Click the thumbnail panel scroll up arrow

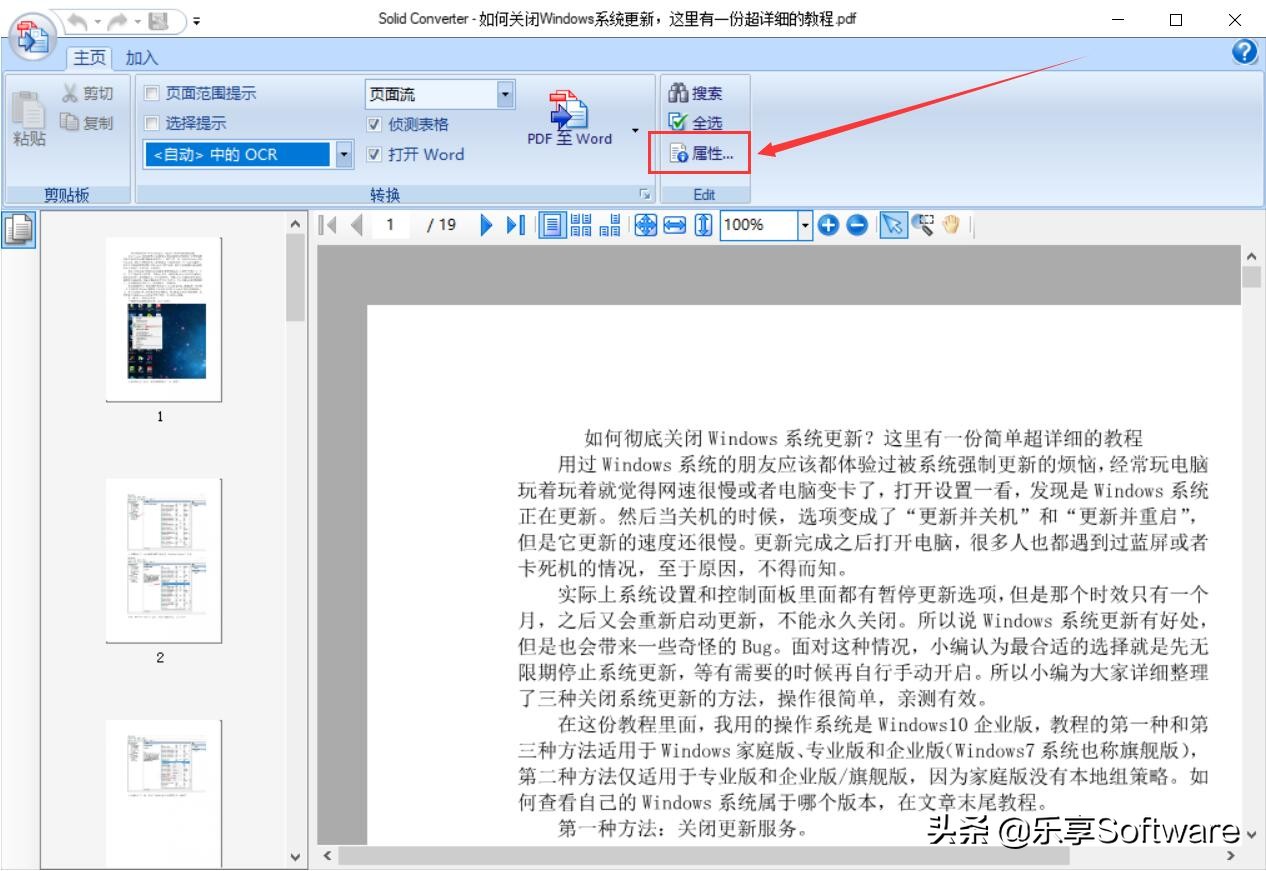[295, 226]
